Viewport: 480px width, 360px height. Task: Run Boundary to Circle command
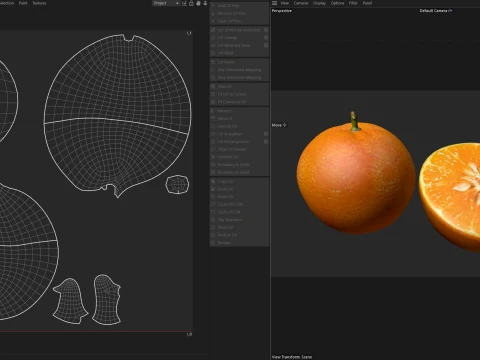pos(239,165)
